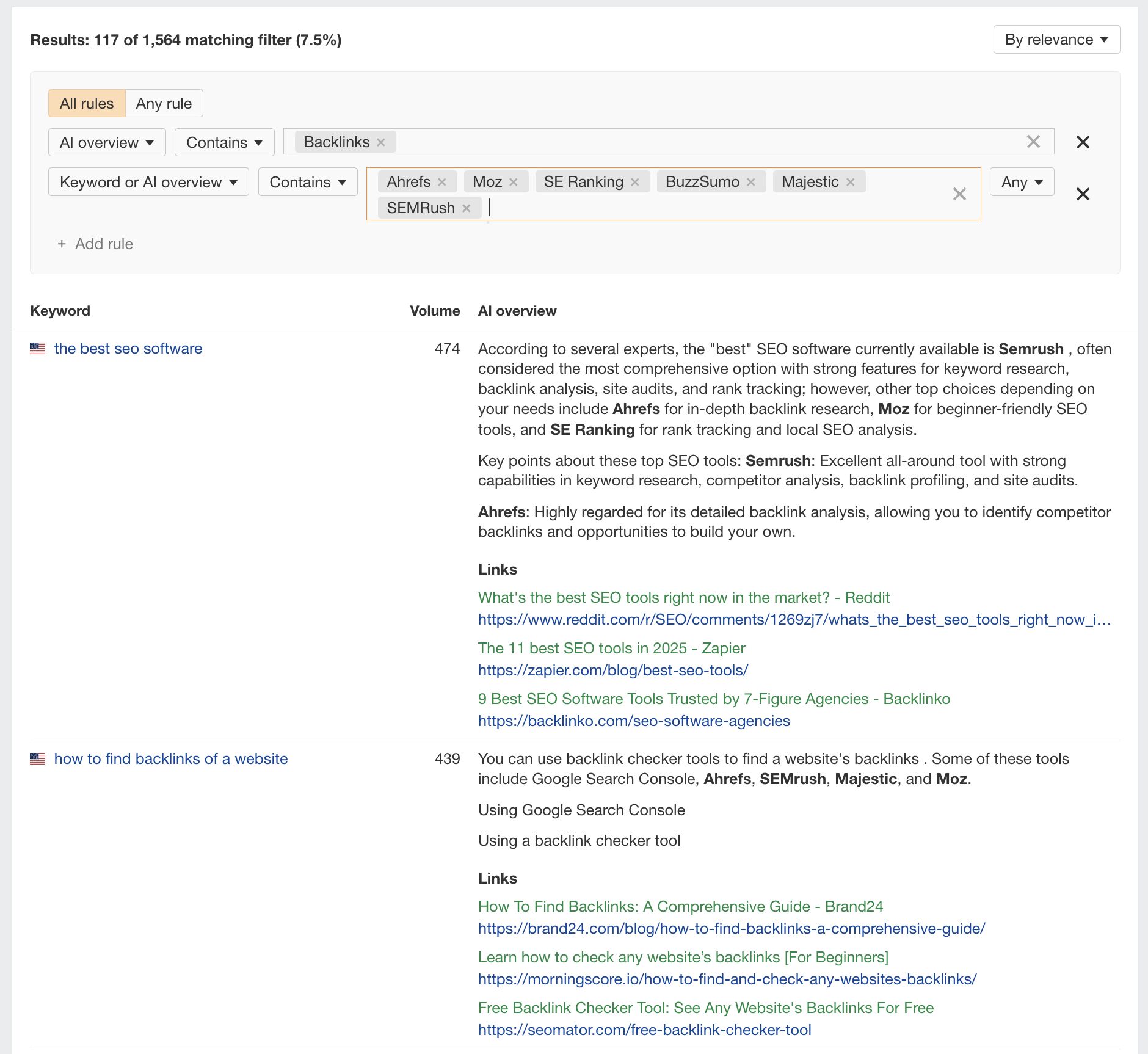Open the "Keyword or AI overview" field selector
Screen dimensions: 1148x1054
[x=148, y=181]
